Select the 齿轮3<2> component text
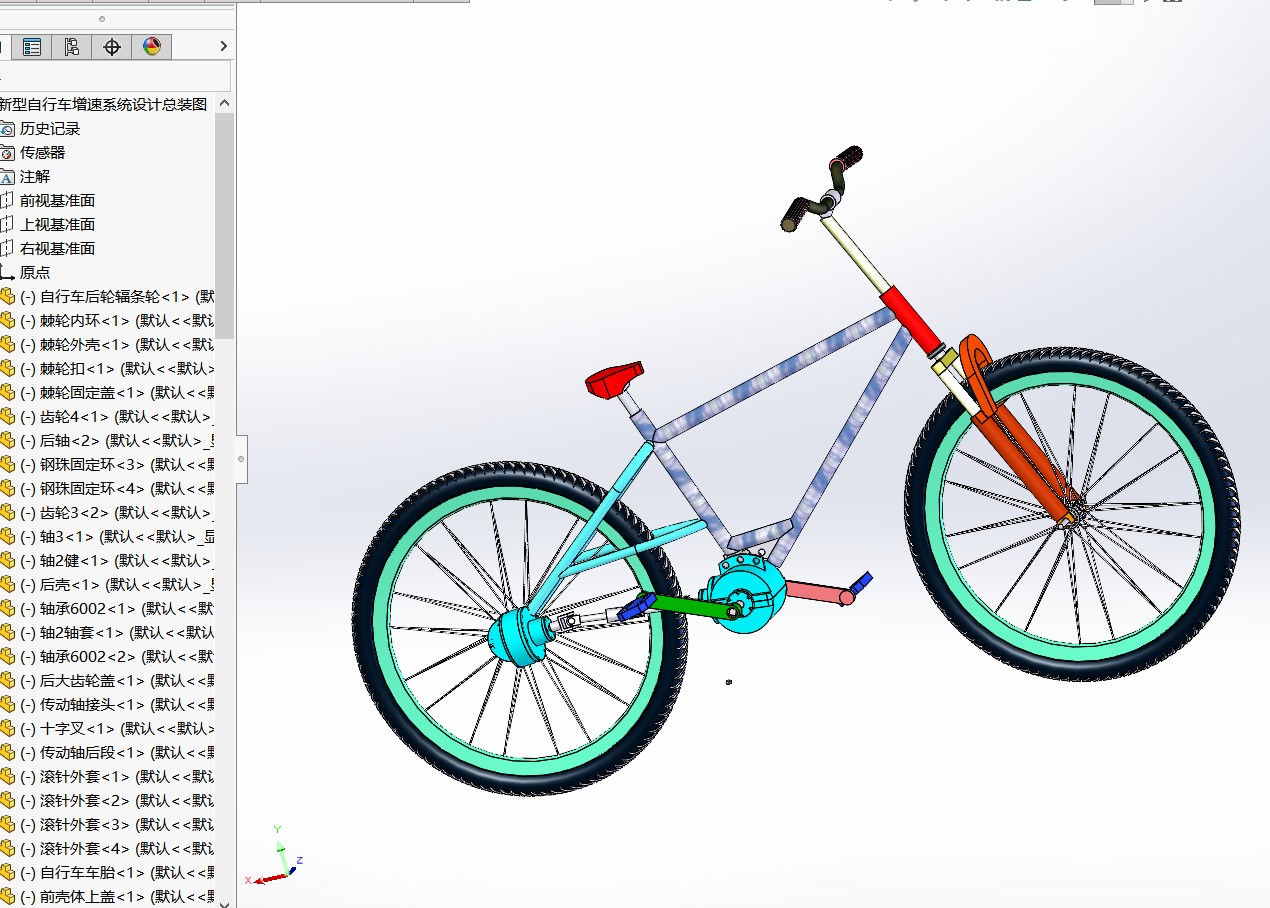1270x908 pixels. (x=116, y=513)
